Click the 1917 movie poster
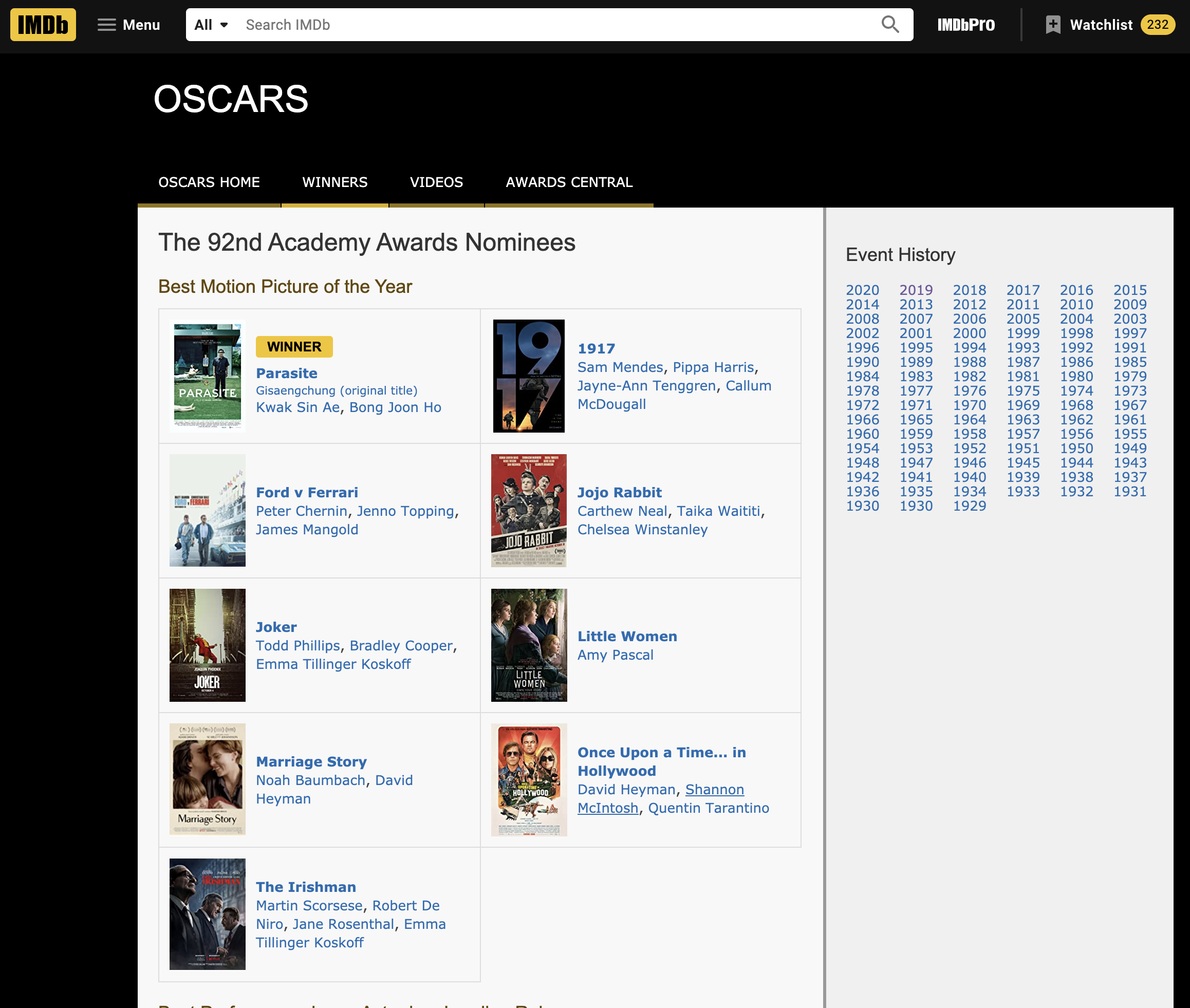 528,376
